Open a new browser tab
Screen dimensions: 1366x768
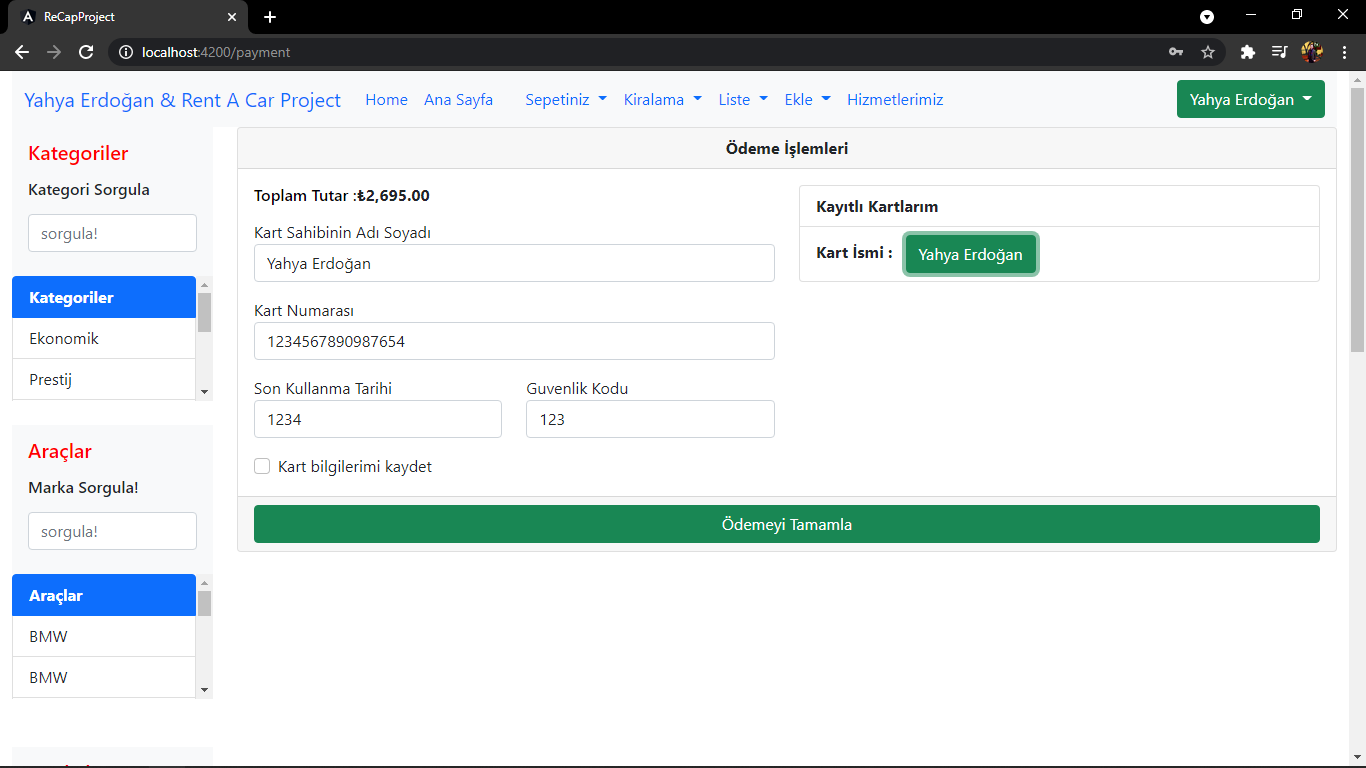pyautogui.click(x=269, y=16)
